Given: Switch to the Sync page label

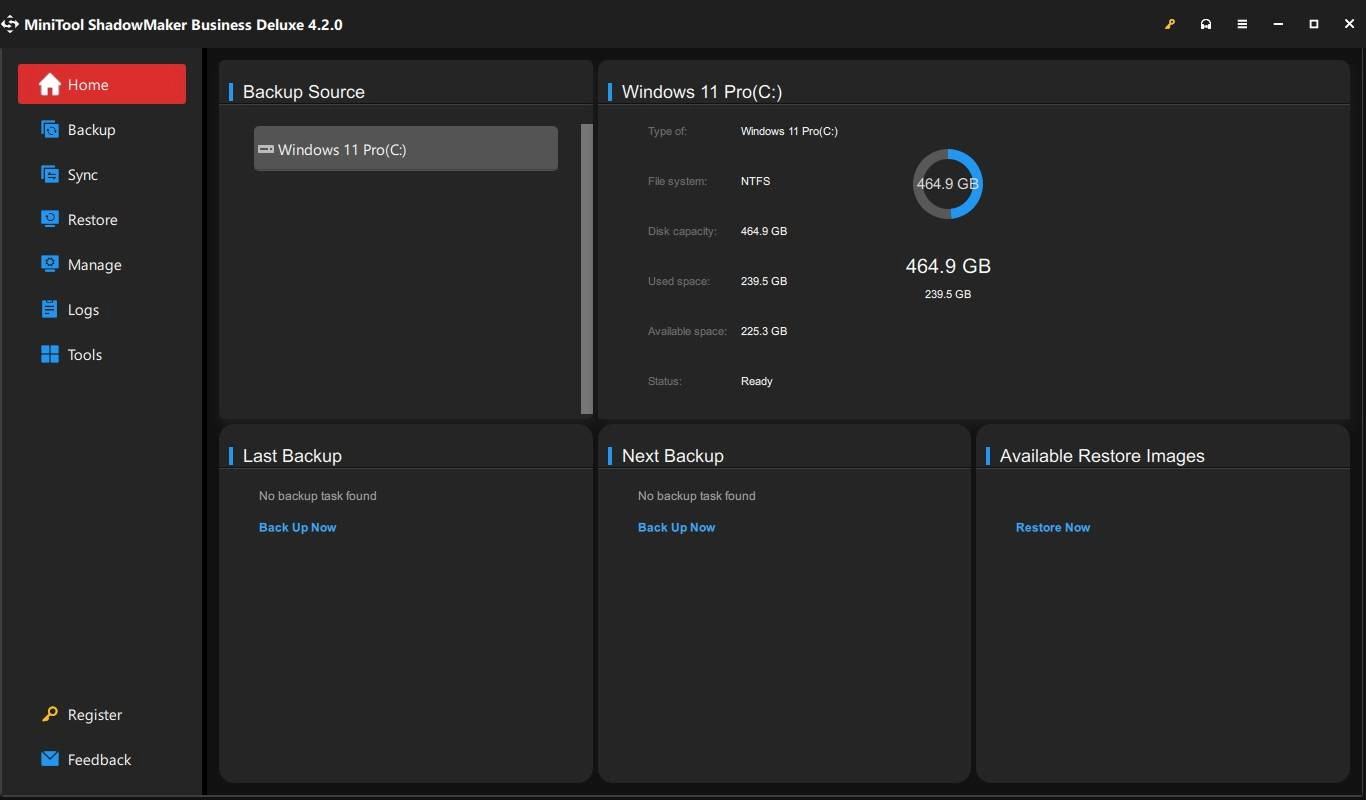Looking at the screenshot, I should coord(83,175).
